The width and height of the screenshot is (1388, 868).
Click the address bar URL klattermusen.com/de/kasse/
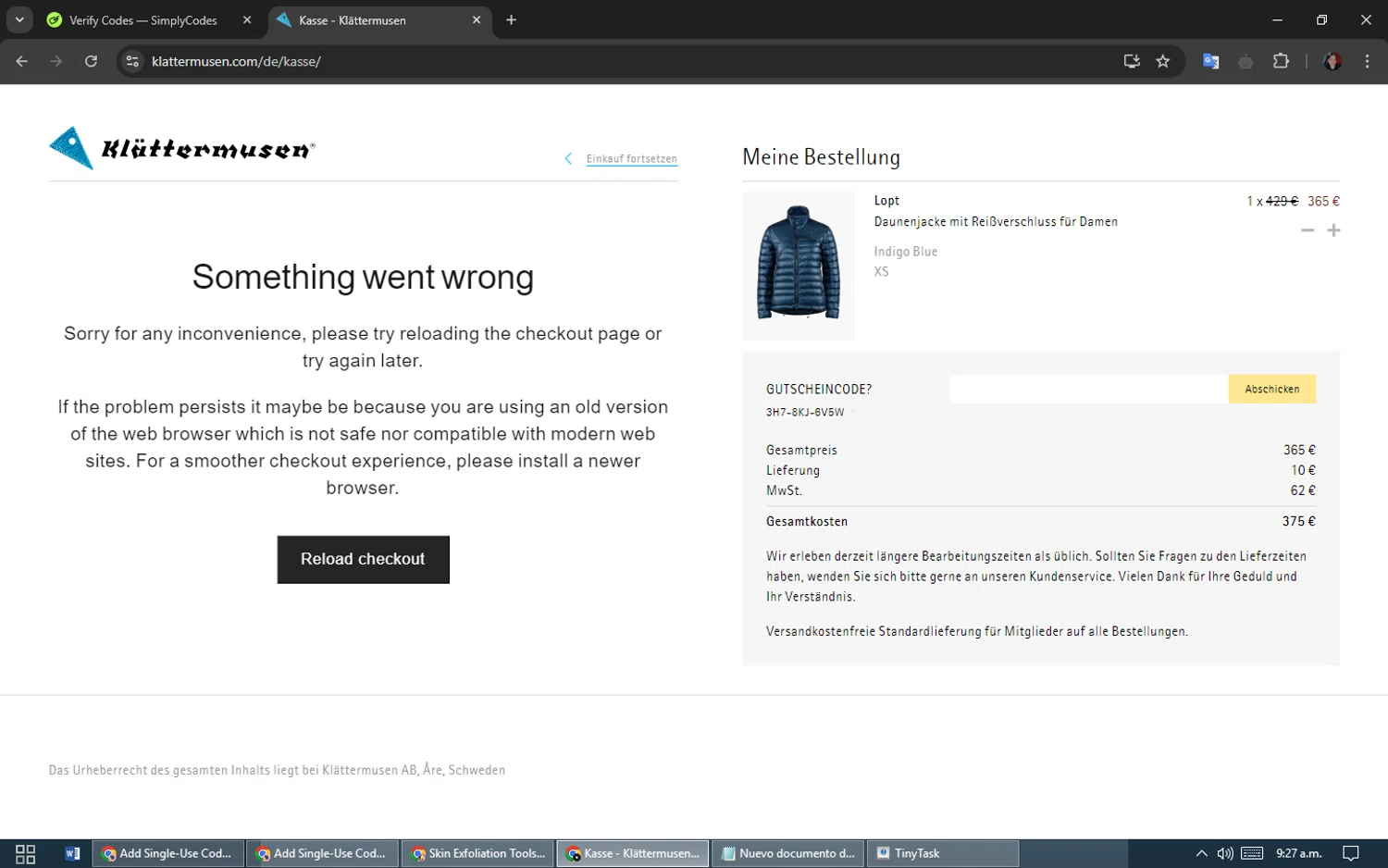point(236,62)
